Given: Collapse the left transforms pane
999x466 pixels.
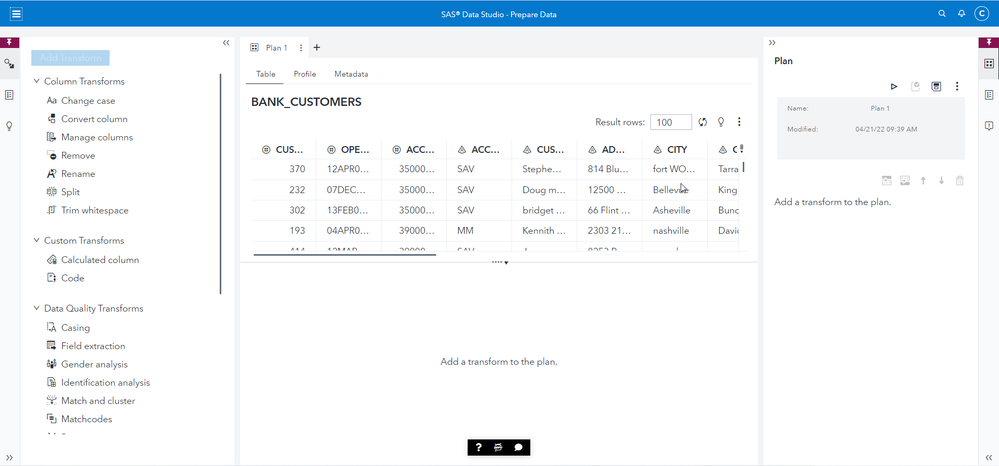Looking at the screenshot, I should 226,43.
